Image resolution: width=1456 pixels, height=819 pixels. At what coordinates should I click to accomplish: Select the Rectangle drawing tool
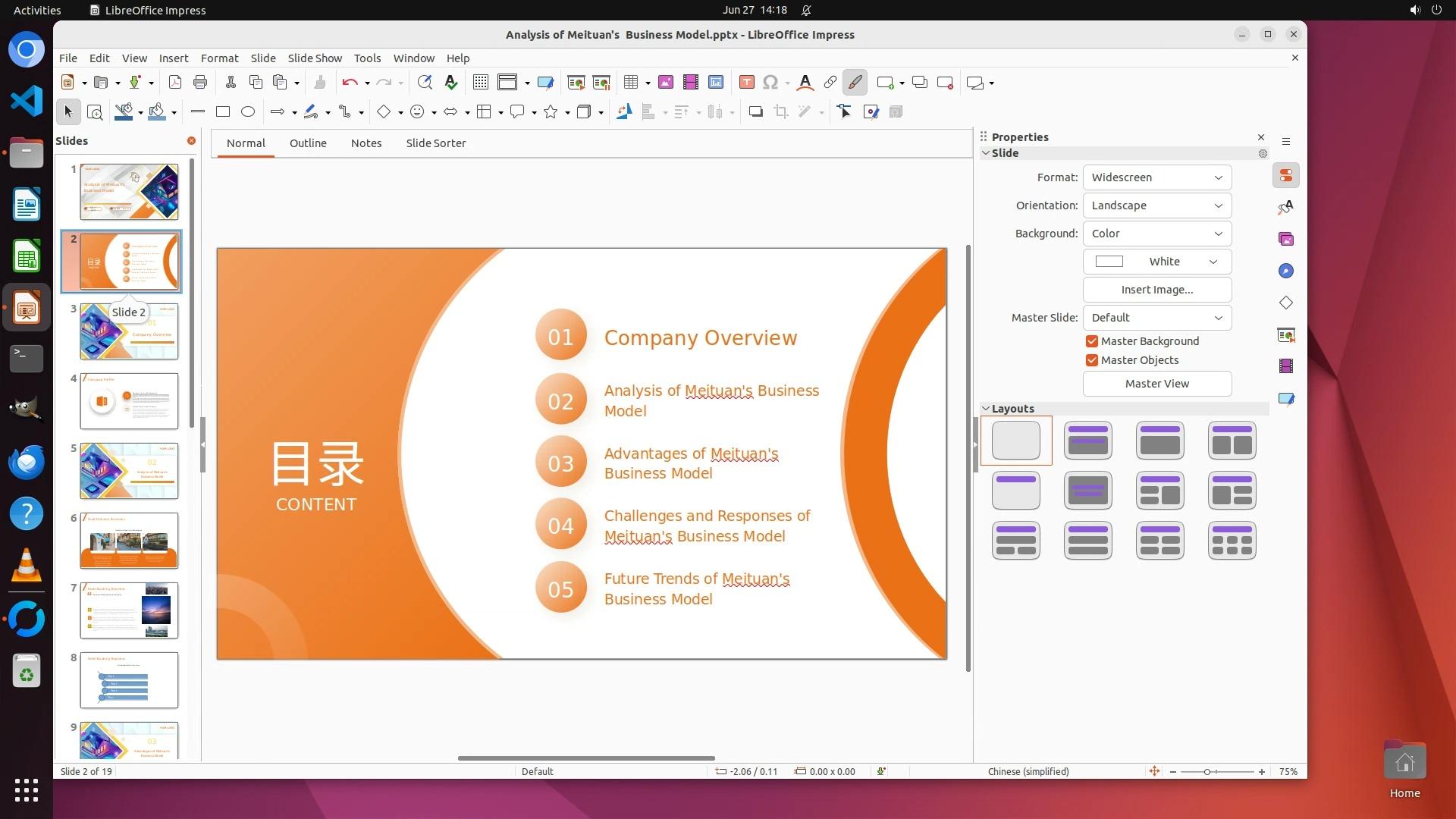(x=223, y=112)
